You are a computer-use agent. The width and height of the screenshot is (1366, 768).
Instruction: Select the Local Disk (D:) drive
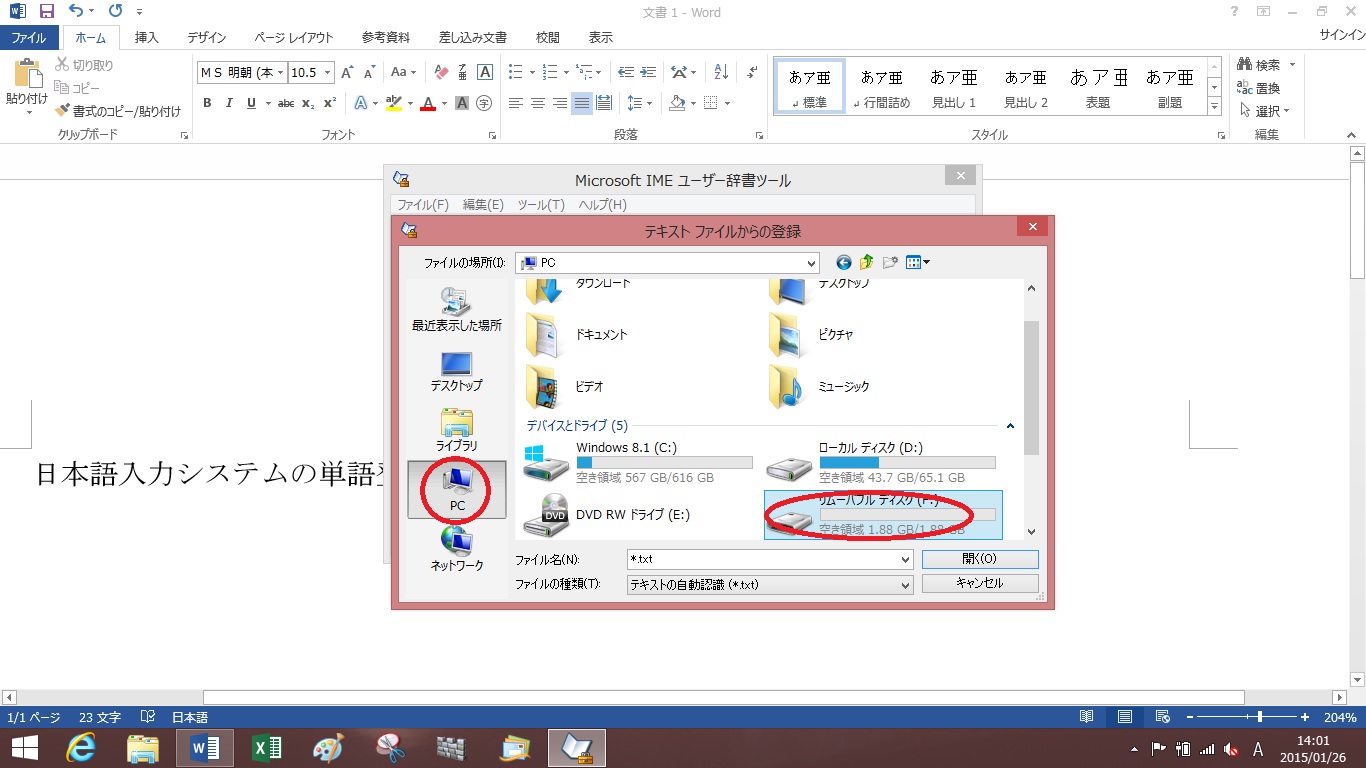[882, 463]
